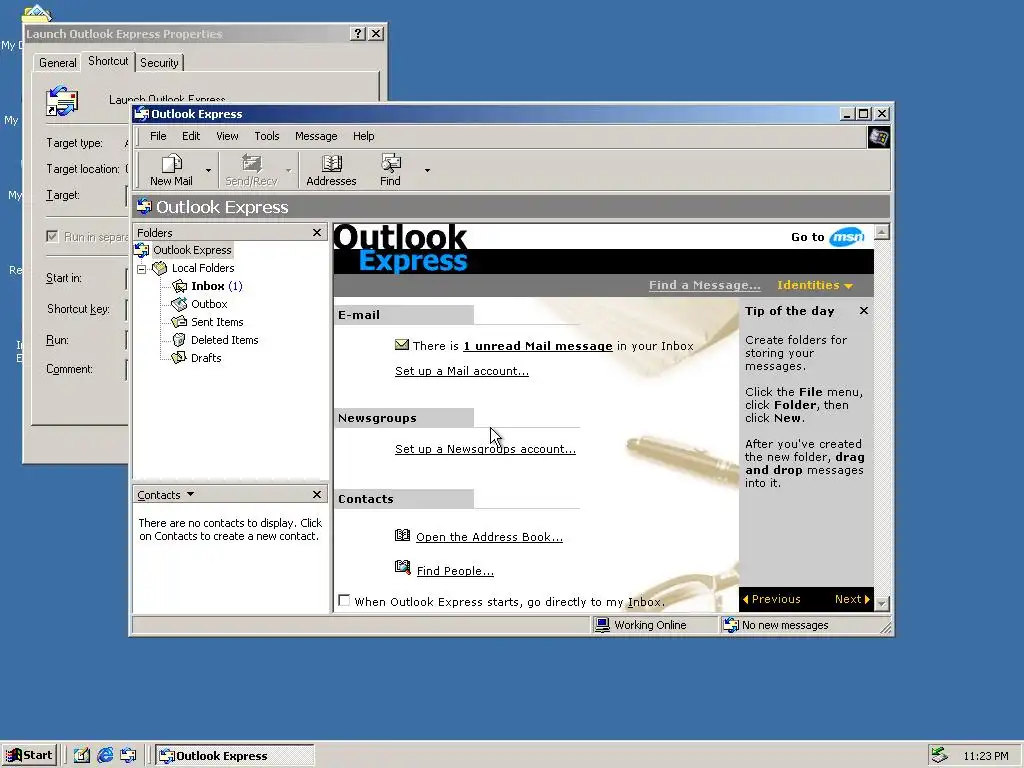Select the Sent Items folder icon
The height and width of the screenshot is (768, 1024).
pyautogui.click(x=179, y=322)
